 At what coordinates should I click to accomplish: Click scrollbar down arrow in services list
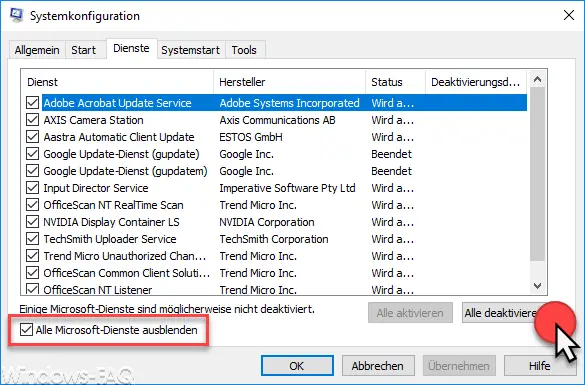point(537,286)
